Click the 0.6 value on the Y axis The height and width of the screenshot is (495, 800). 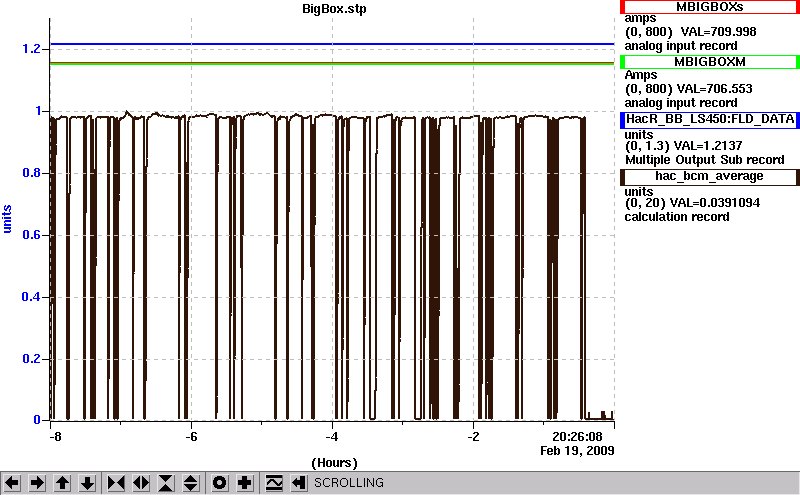(x=31, y=235)
